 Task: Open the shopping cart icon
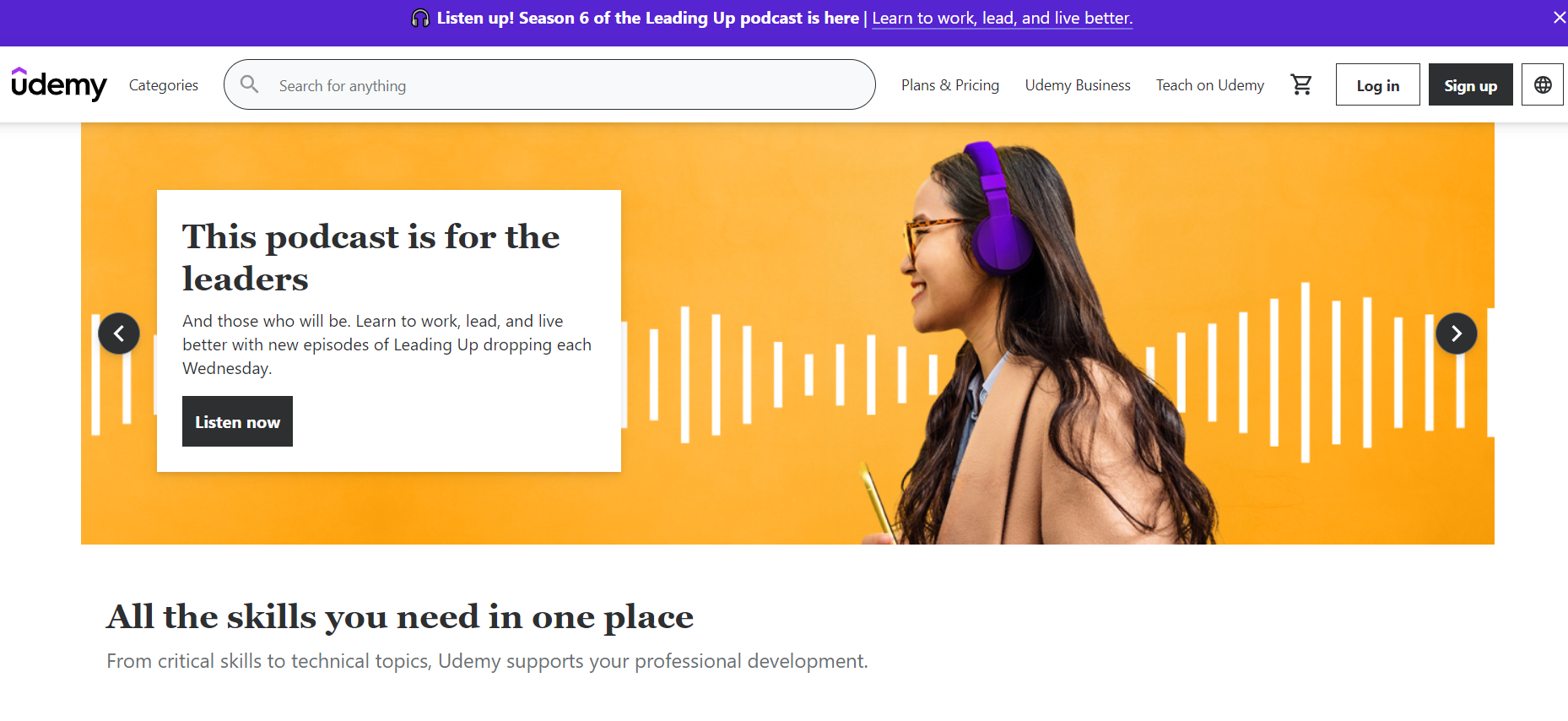coord(1300,84)
